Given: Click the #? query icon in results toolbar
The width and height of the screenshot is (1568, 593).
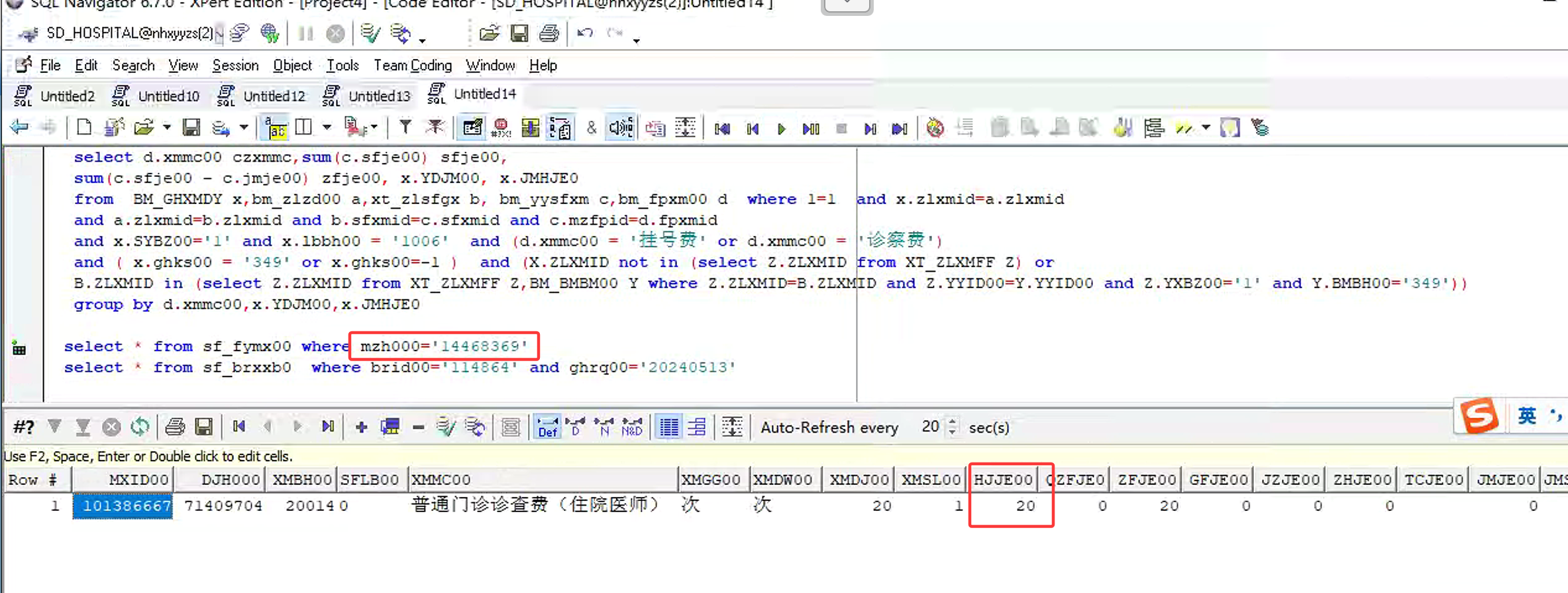Looking at the screenshot, I should pos(23,427).
